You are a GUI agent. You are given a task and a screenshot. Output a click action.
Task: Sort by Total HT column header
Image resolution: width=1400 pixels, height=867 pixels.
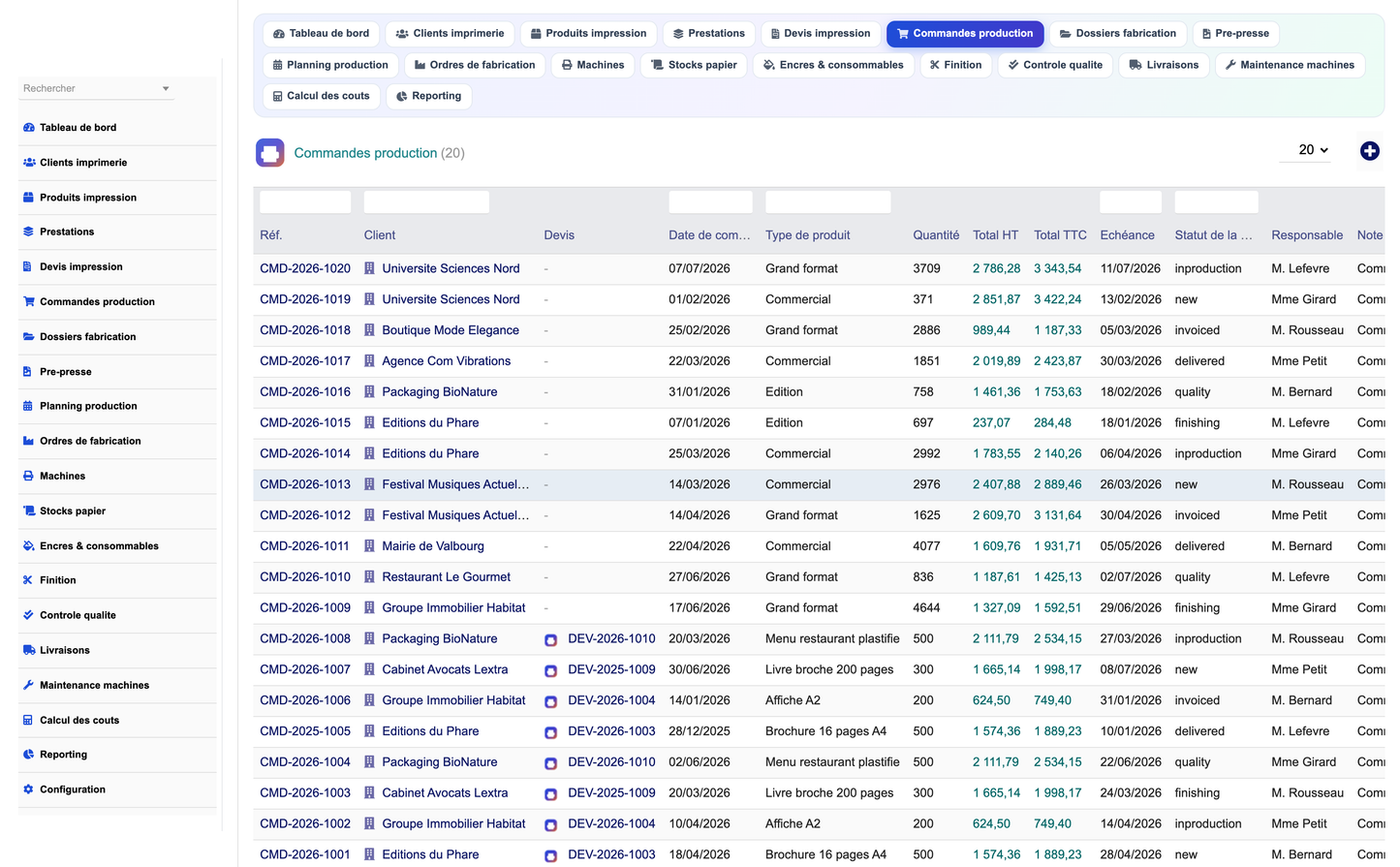coord(995,235)
